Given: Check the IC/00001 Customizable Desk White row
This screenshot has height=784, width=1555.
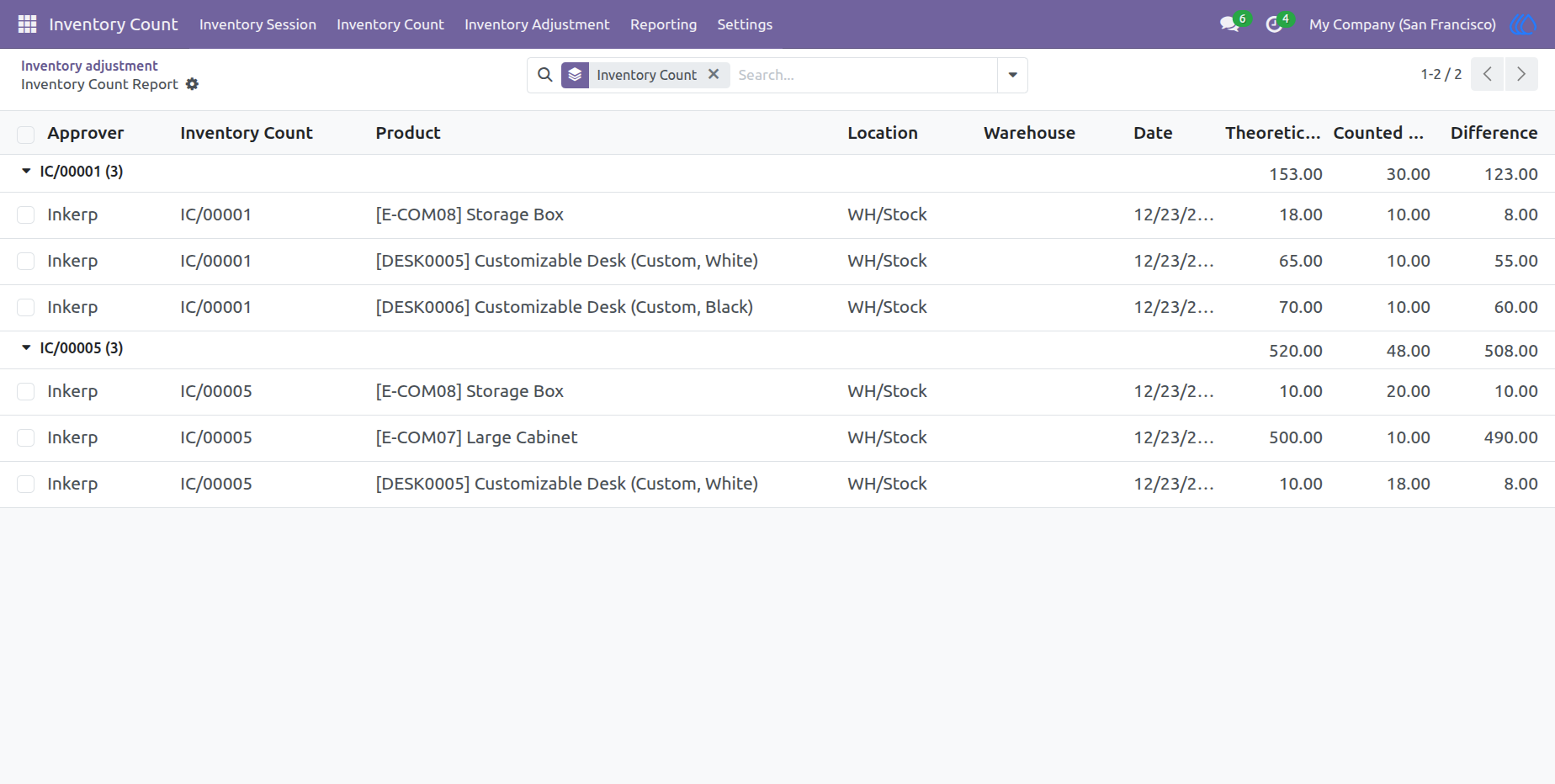Looking at the screenshot, I should tap(26, 261).
